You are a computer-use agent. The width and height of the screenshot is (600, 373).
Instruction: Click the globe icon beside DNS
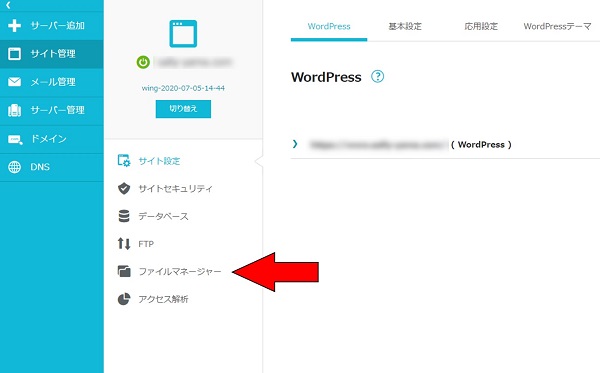[15, 167]
